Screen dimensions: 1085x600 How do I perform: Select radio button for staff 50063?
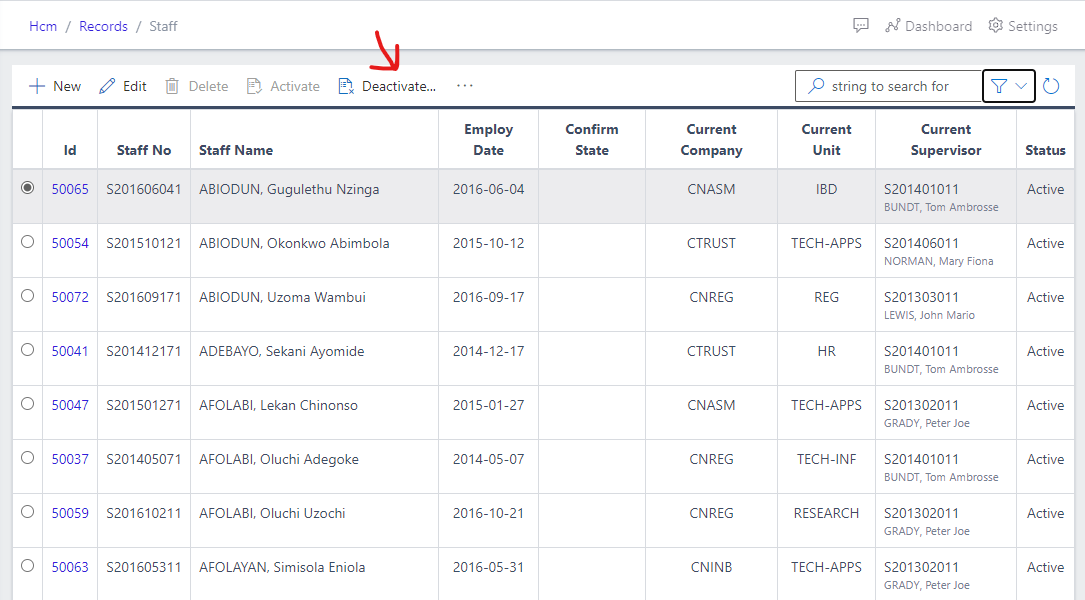(x=27, y=566)
